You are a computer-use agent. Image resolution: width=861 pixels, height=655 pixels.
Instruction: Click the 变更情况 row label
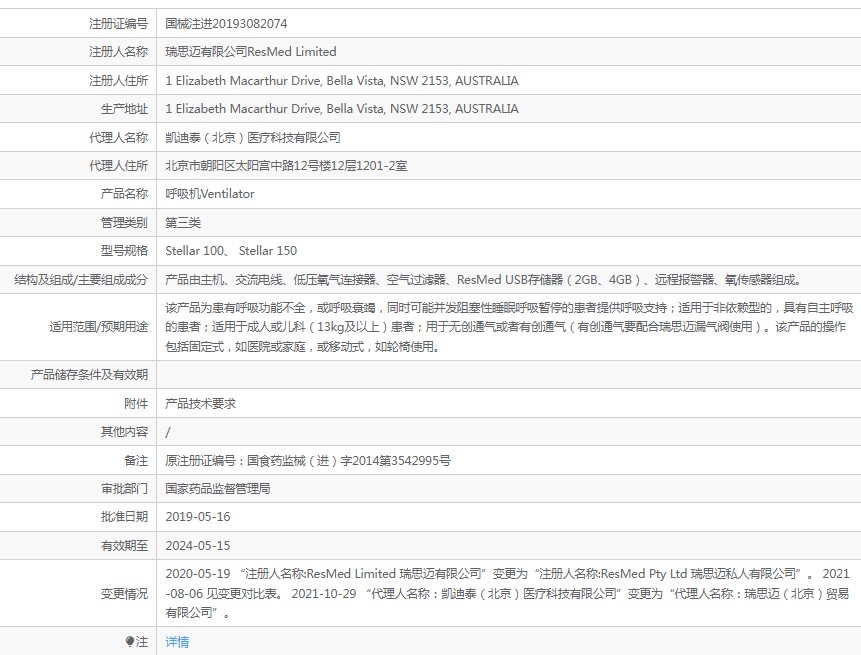pos(125,594)
